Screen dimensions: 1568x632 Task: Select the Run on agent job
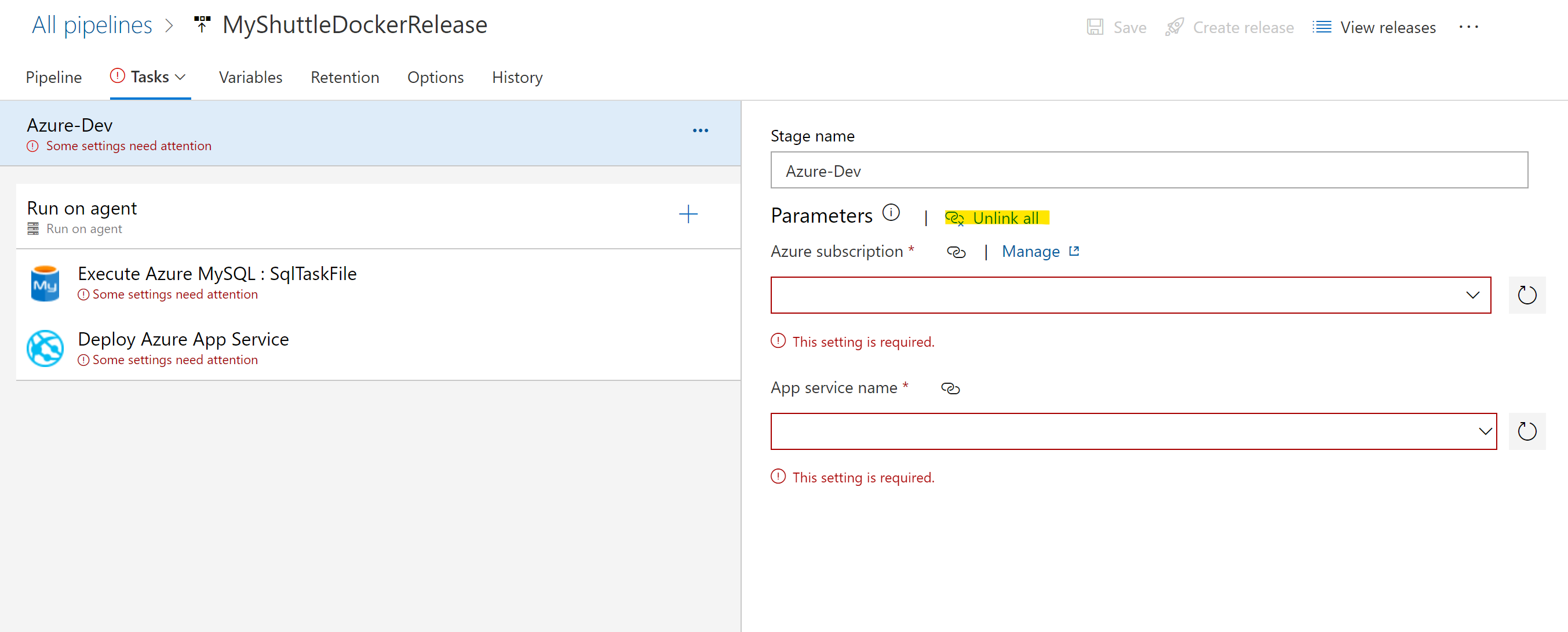coord(378,216)
